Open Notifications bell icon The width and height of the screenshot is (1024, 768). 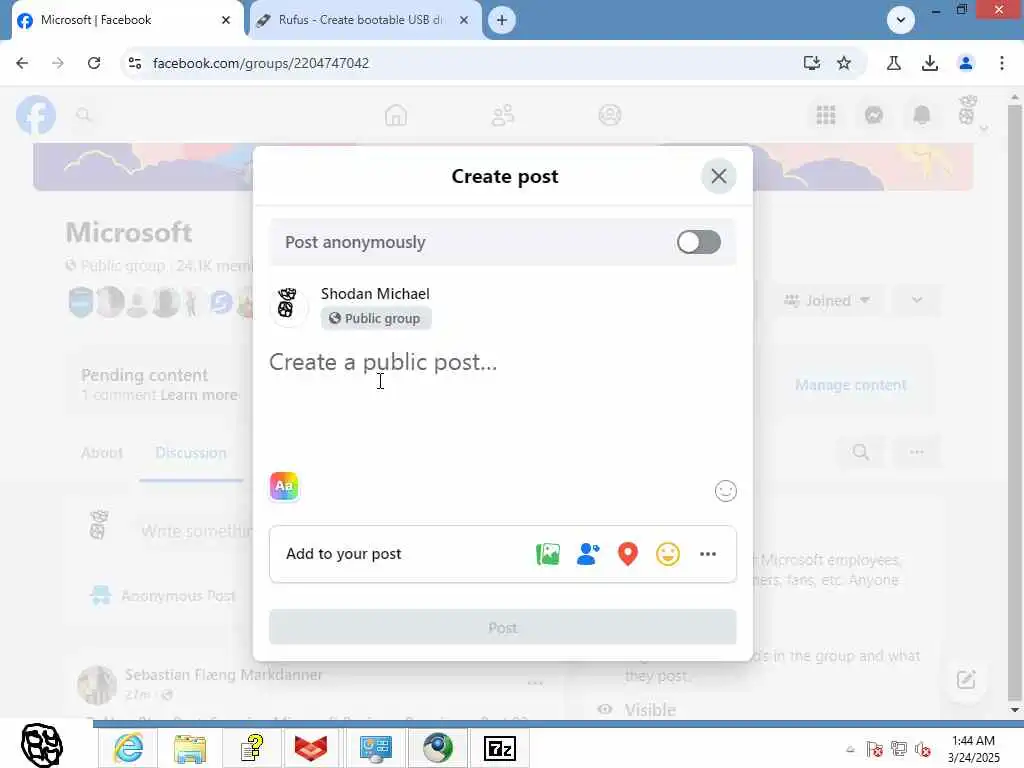click(921, 115)
